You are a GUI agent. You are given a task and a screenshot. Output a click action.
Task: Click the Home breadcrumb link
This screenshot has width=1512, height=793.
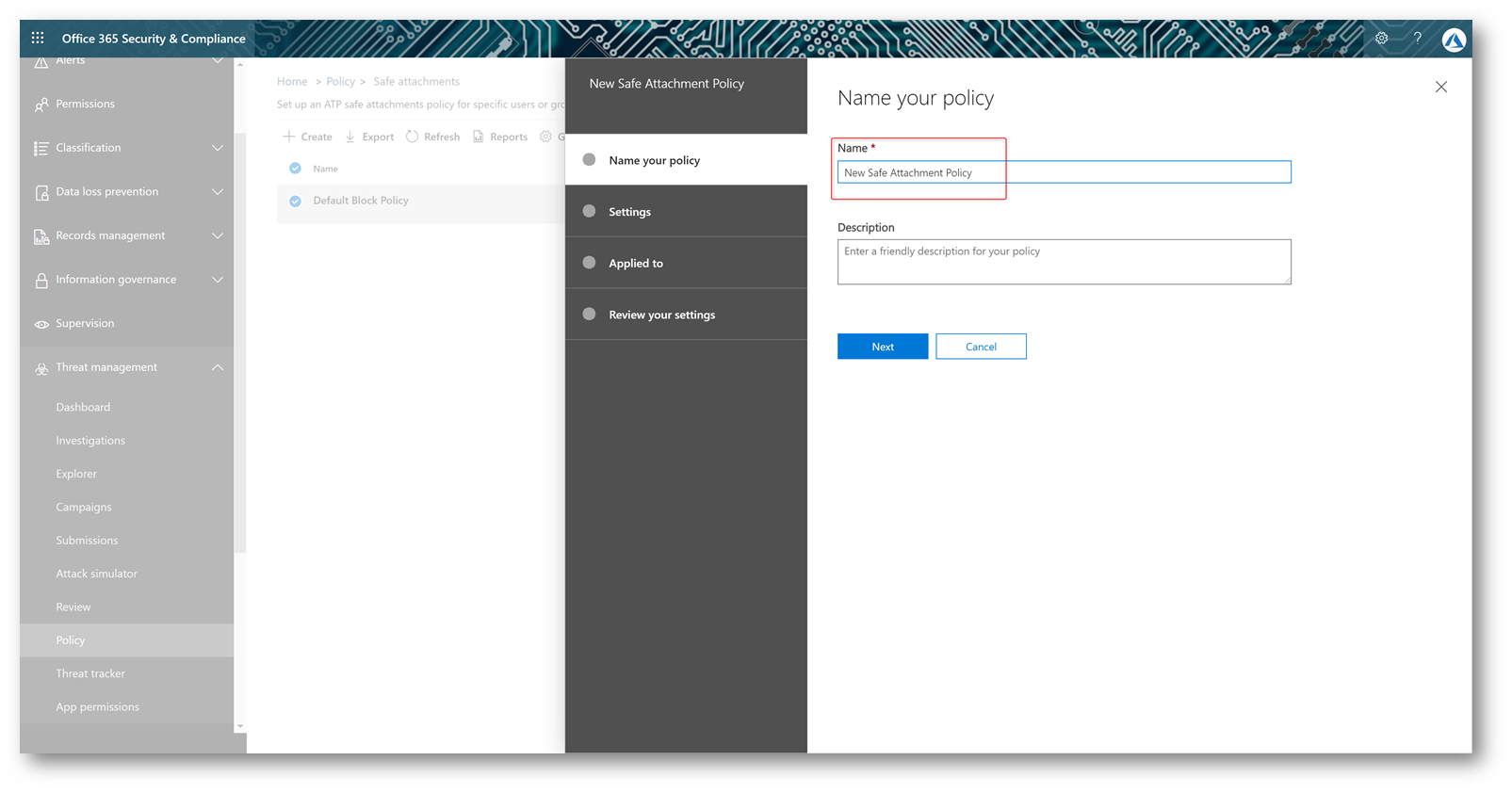(292, 82)
